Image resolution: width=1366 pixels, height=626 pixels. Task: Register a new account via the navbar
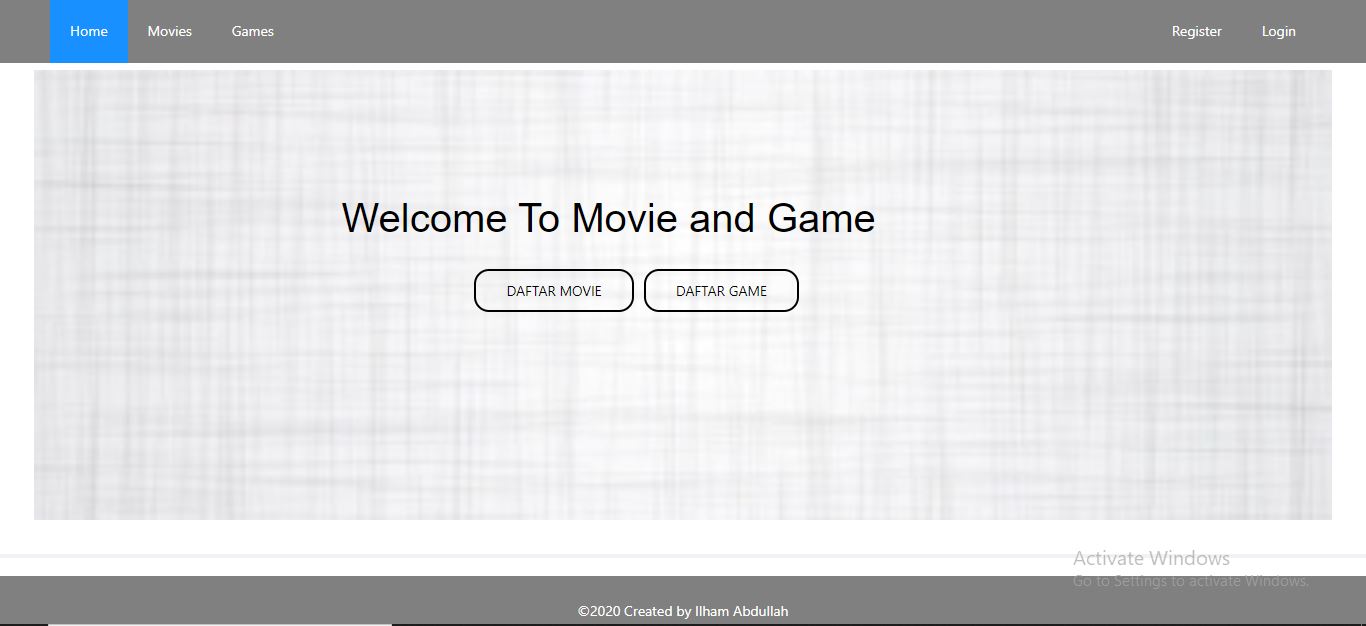1196,31
